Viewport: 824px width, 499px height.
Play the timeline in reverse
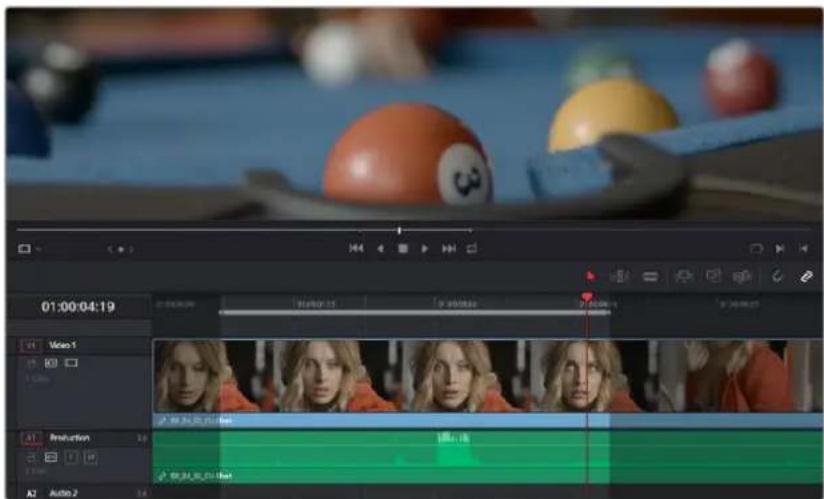click(x=380, y=248)
